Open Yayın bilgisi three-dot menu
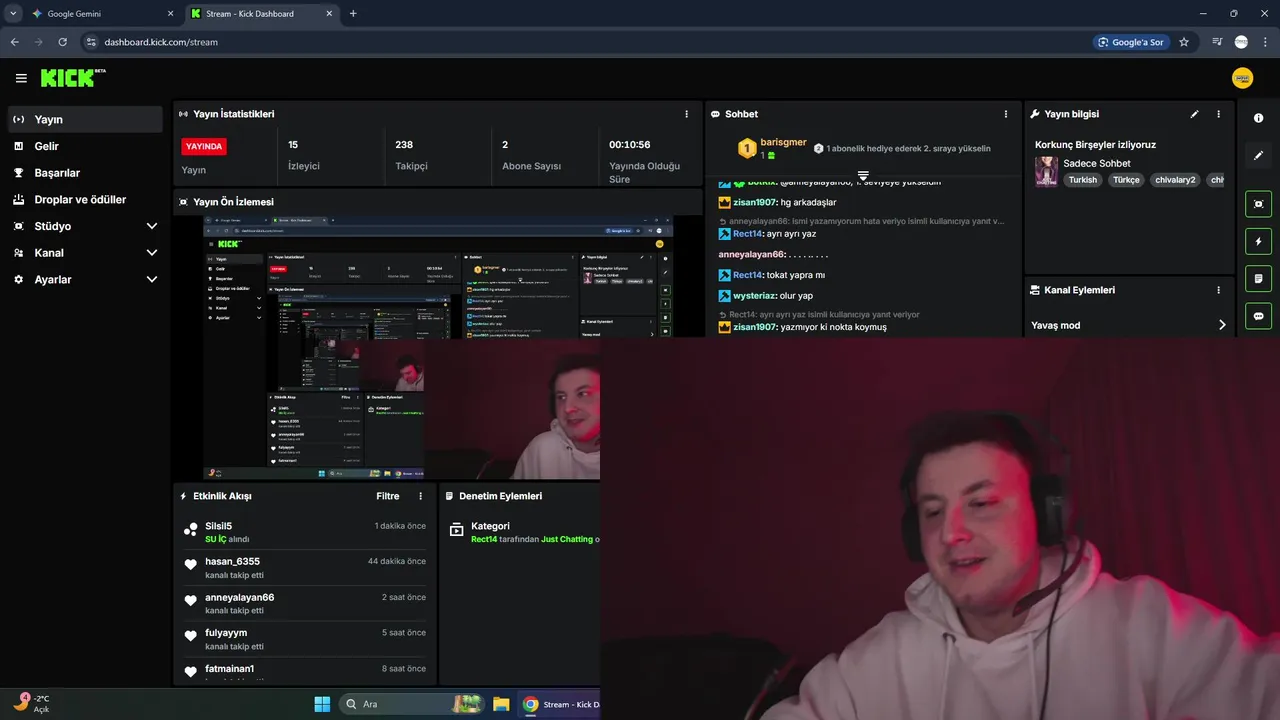1280x720 pixels. 1218,114
